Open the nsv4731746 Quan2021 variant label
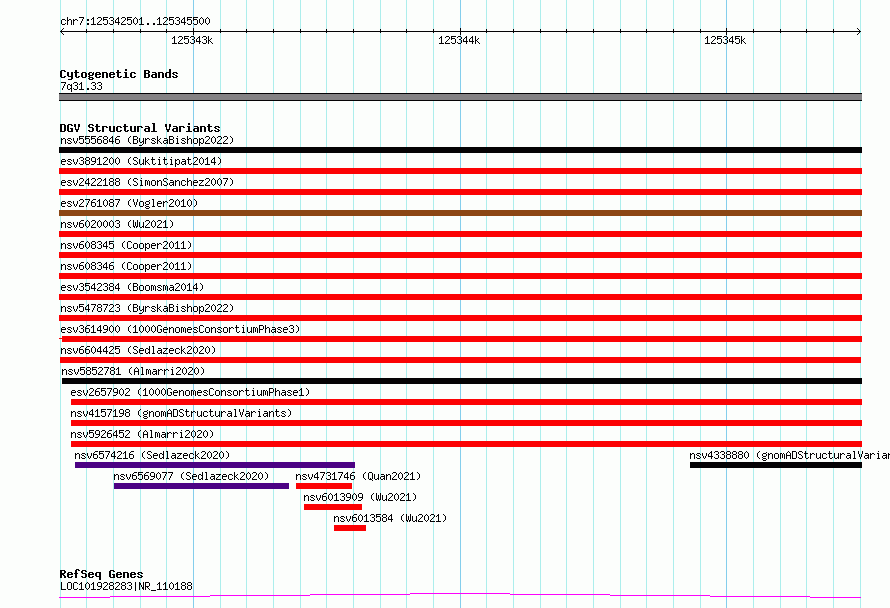 [x=358, y=476]
